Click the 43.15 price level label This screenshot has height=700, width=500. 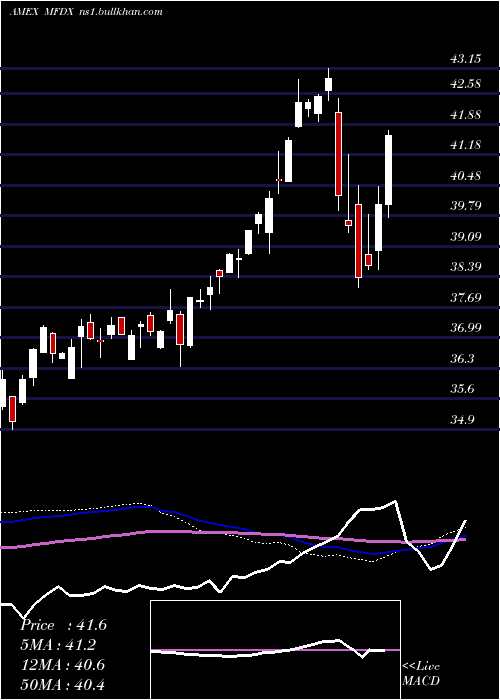coord(466,59)
